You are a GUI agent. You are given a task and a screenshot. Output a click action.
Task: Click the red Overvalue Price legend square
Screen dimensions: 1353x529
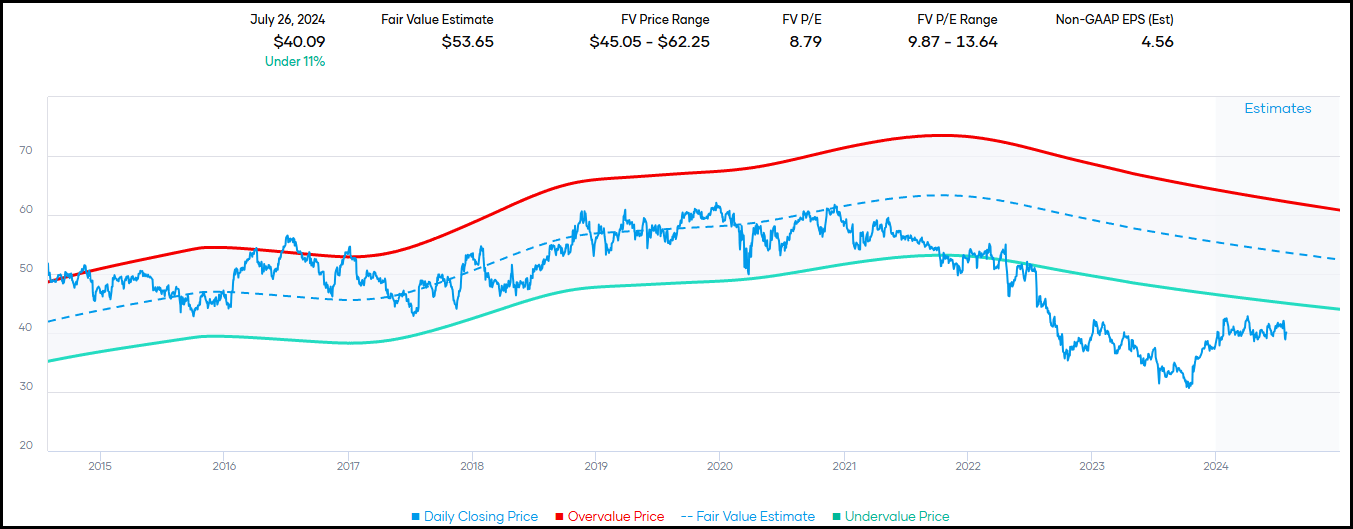[559, 517]
